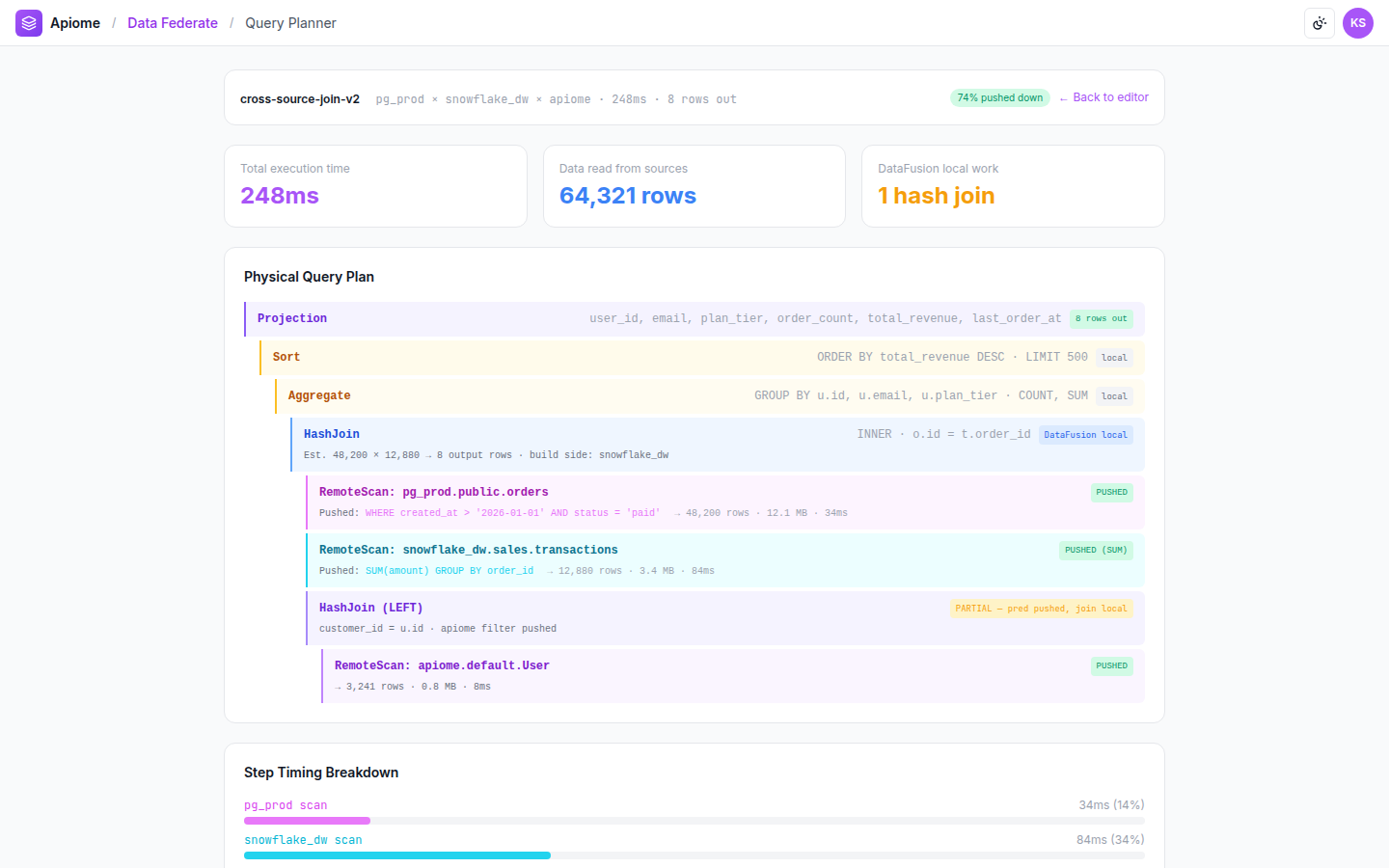Select RemoteScan pg_prod.public.orders node
Screen dimensions: 1389x868
point(725,502)
